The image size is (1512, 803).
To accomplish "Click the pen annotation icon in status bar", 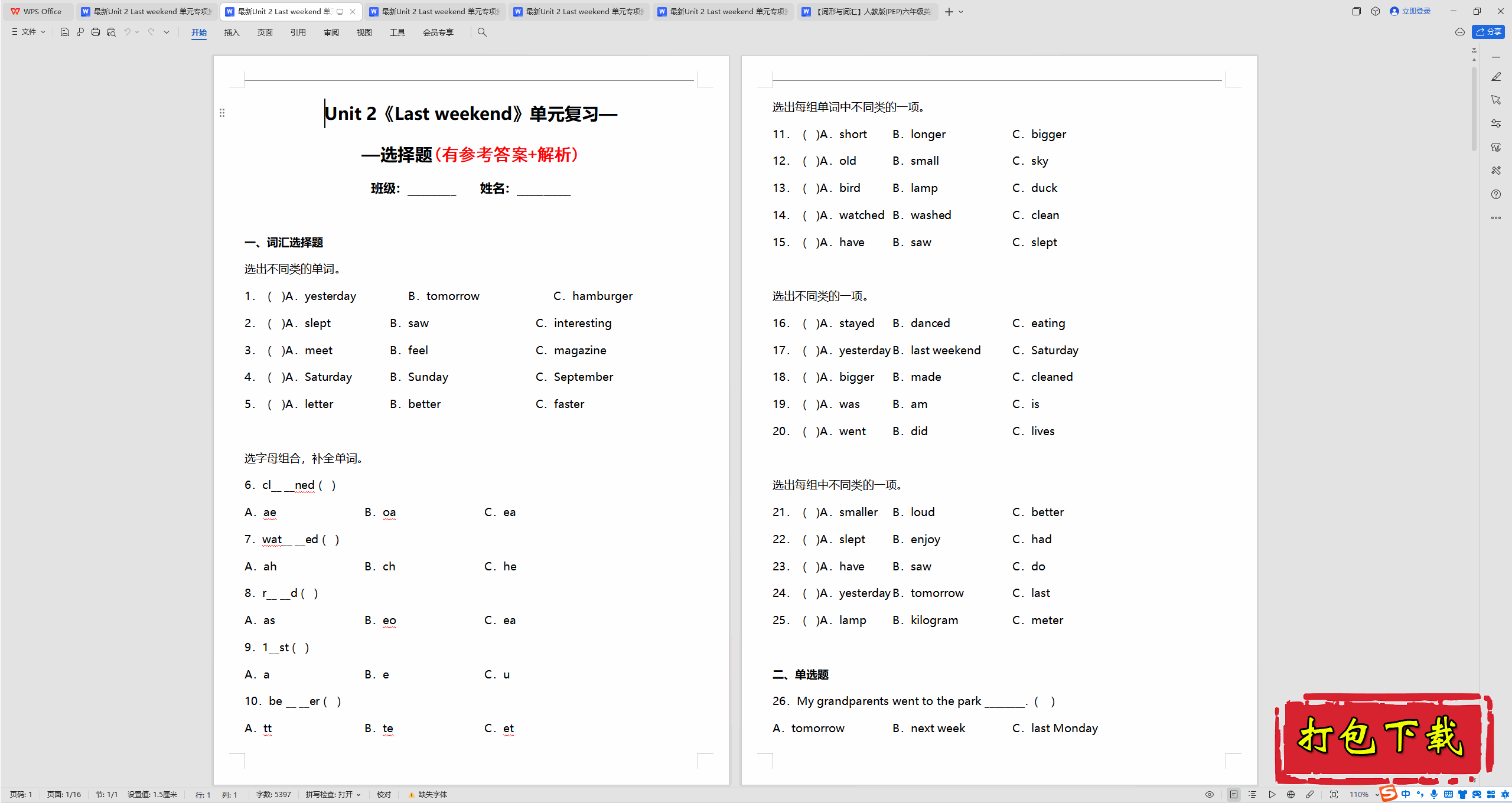I will (x=1309, y=795).
